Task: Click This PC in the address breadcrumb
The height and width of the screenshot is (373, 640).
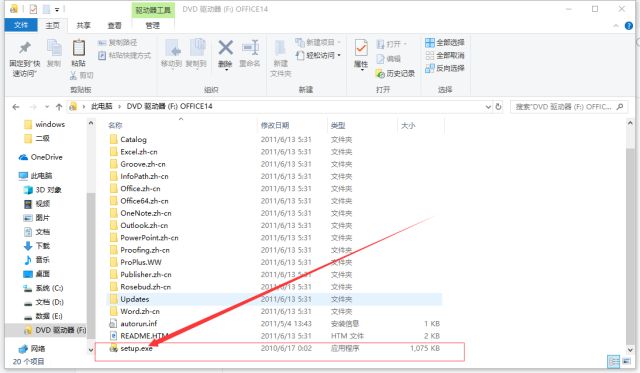Action: click(101, 106)
